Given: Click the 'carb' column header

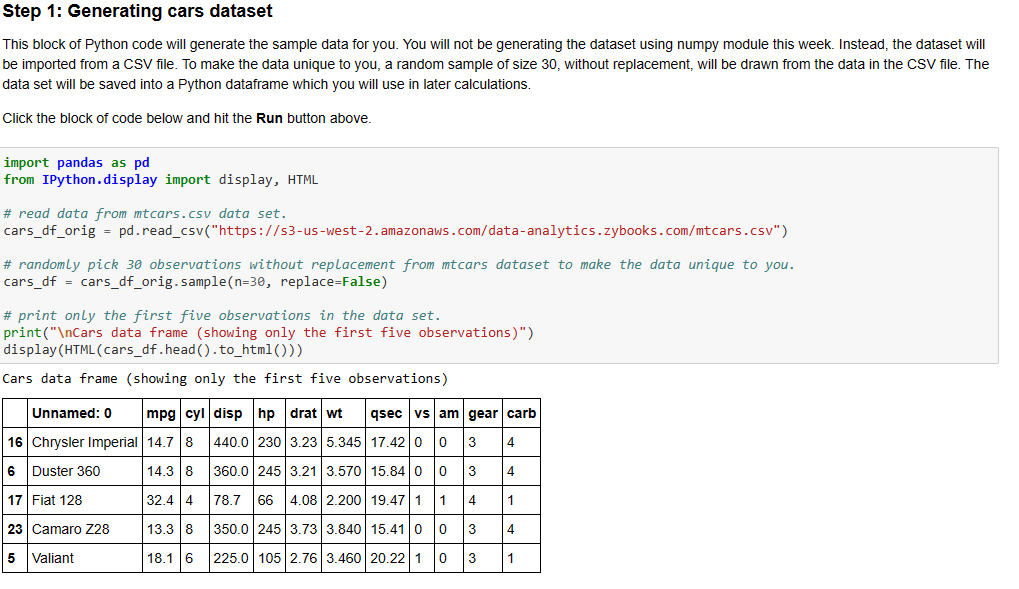Looking at the screenshot, I should (521, 413).
